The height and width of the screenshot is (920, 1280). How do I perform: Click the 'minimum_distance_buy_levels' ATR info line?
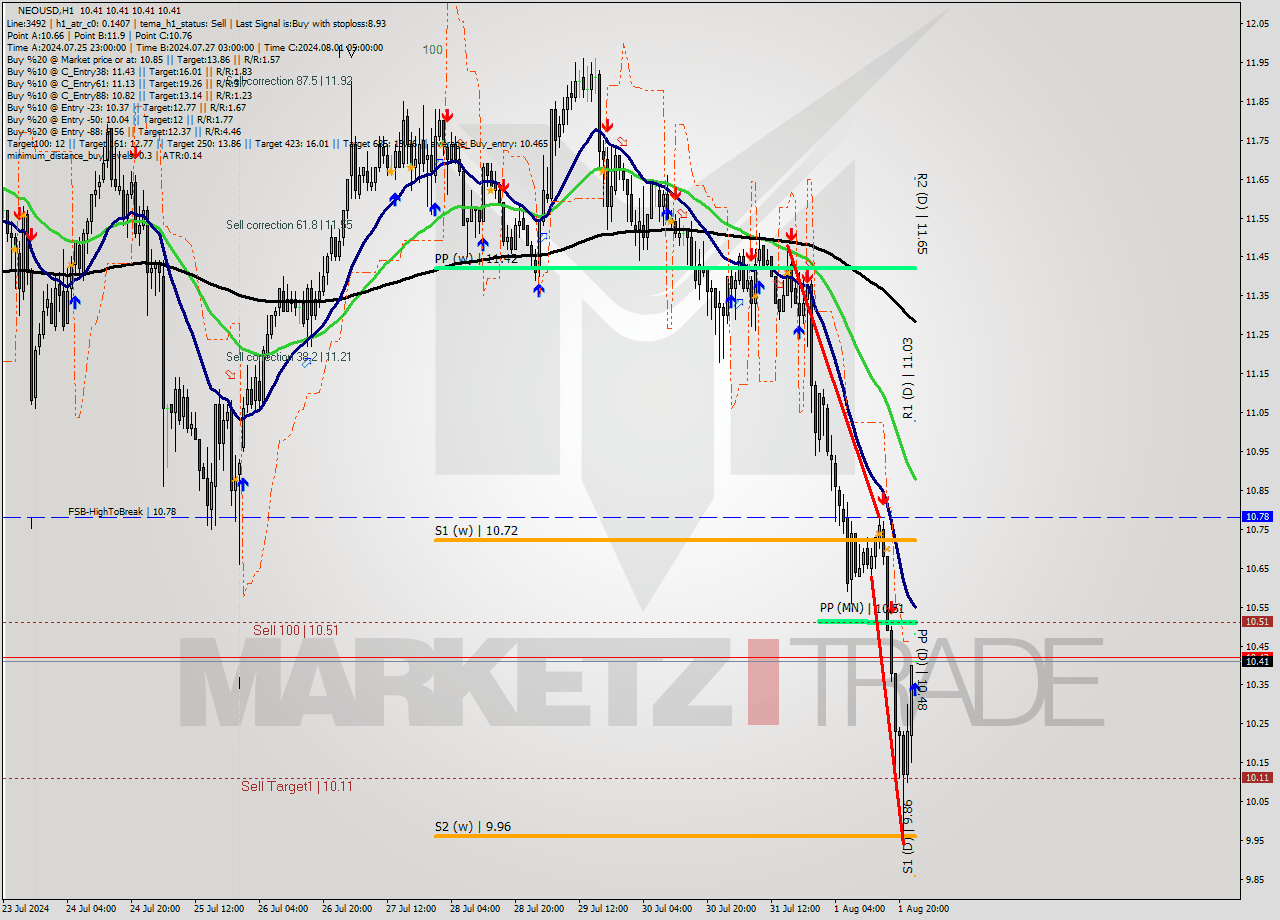[x=104, y=155]
